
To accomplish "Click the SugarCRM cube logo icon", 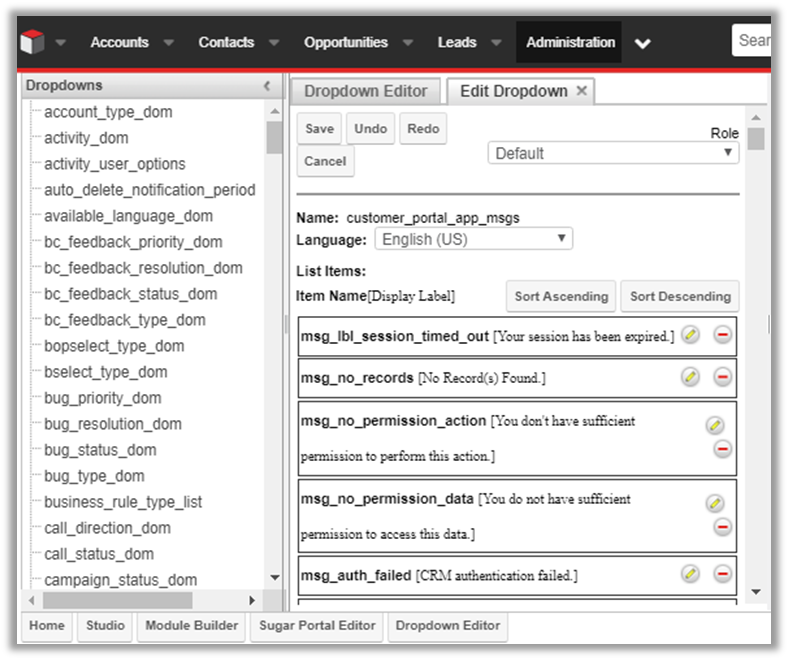I will 33,42.
